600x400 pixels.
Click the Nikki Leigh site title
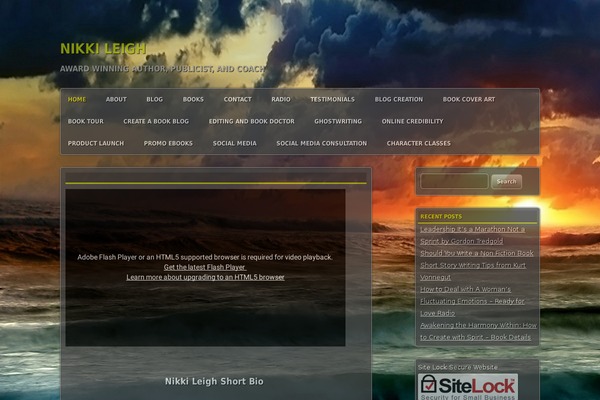click(103, 49)
